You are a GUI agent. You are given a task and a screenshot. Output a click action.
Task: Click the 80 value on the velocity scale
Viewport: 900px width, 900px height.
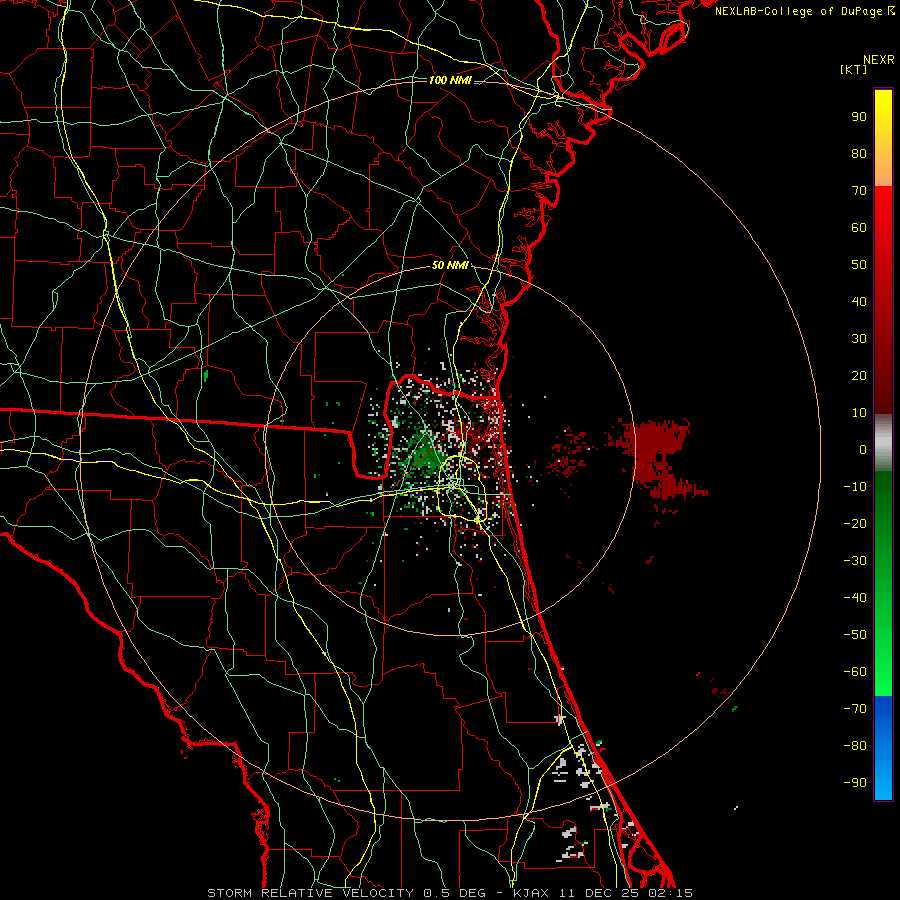[859, 154]
